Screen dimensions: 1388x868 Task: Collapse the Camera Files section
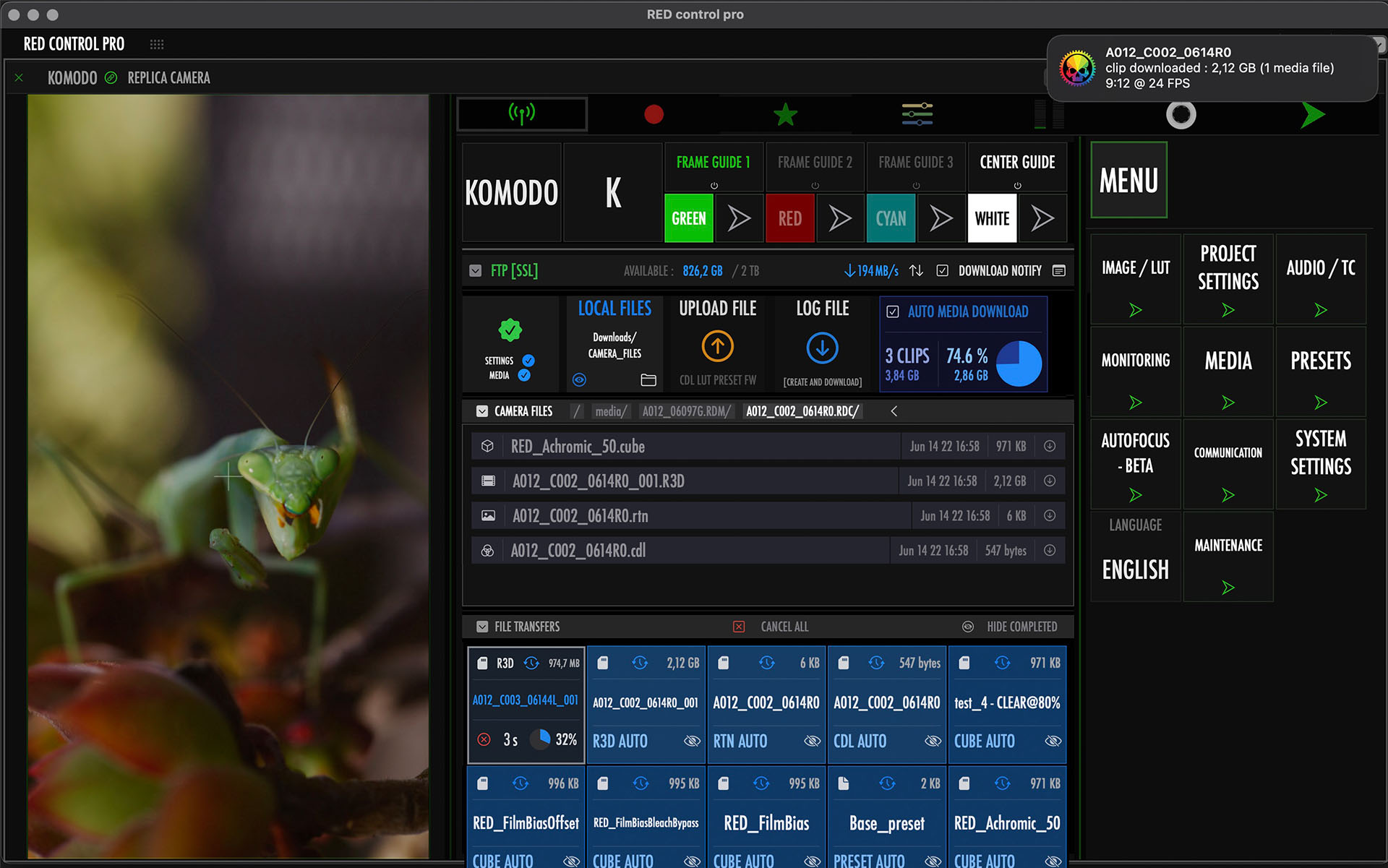pos(482,411)
